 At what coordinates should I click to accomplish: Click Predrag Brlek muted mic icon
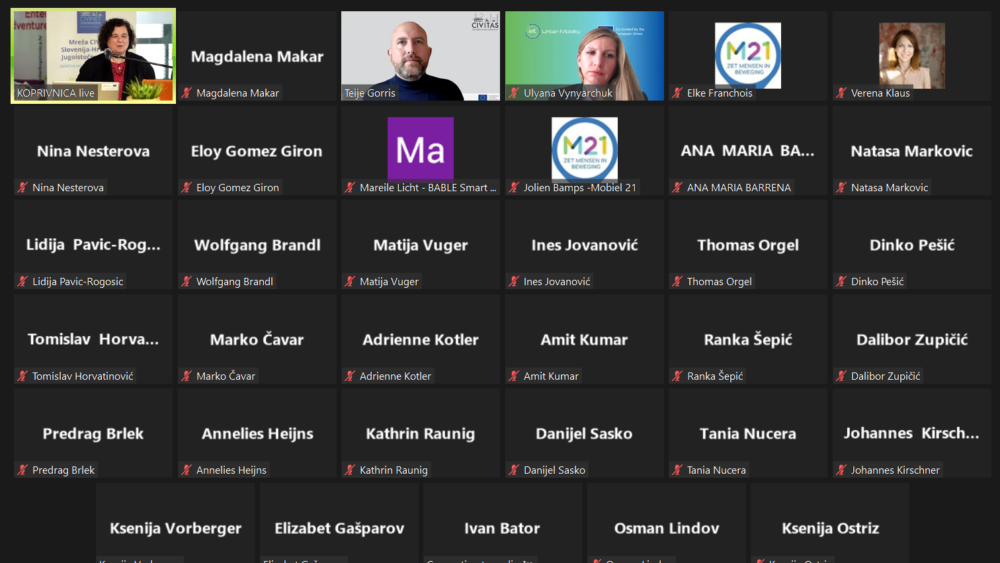point(22,470)
